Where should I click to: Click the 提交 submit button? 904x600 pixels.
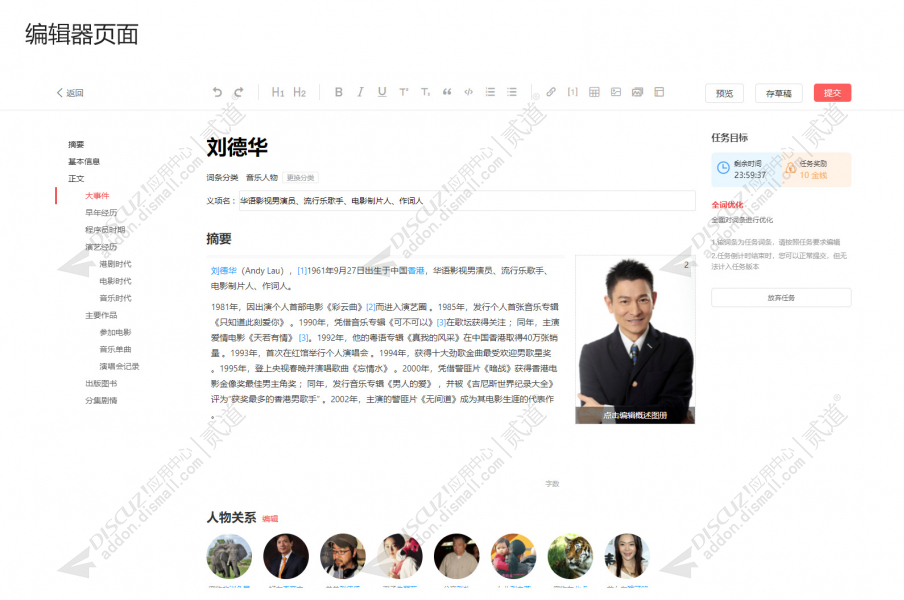point(832,92)
